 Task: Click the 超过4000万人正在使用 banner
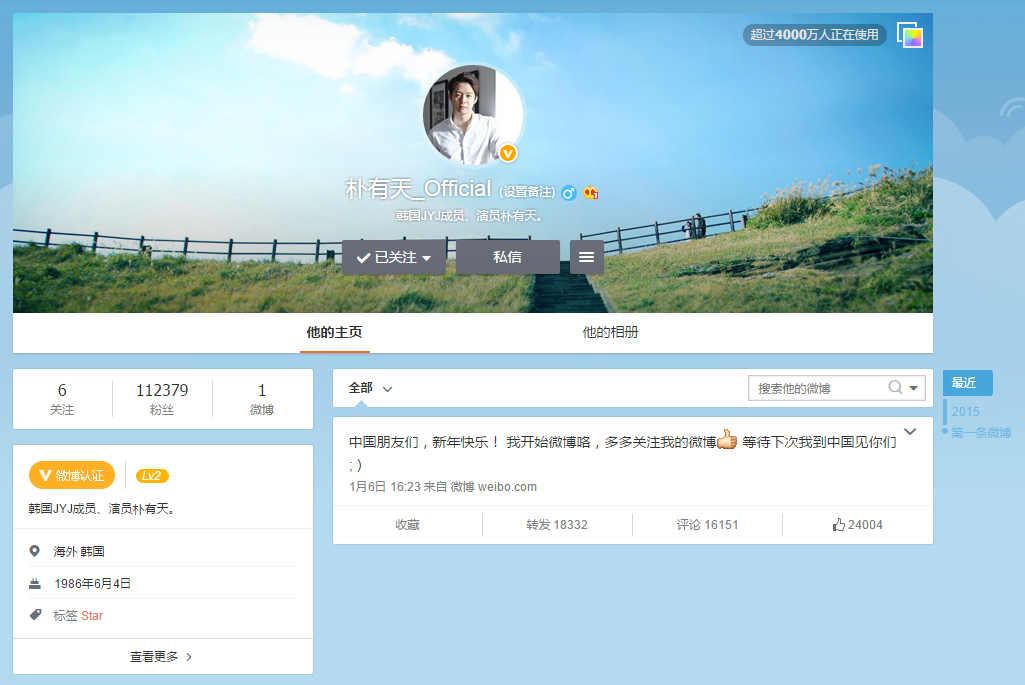point(815,35)
